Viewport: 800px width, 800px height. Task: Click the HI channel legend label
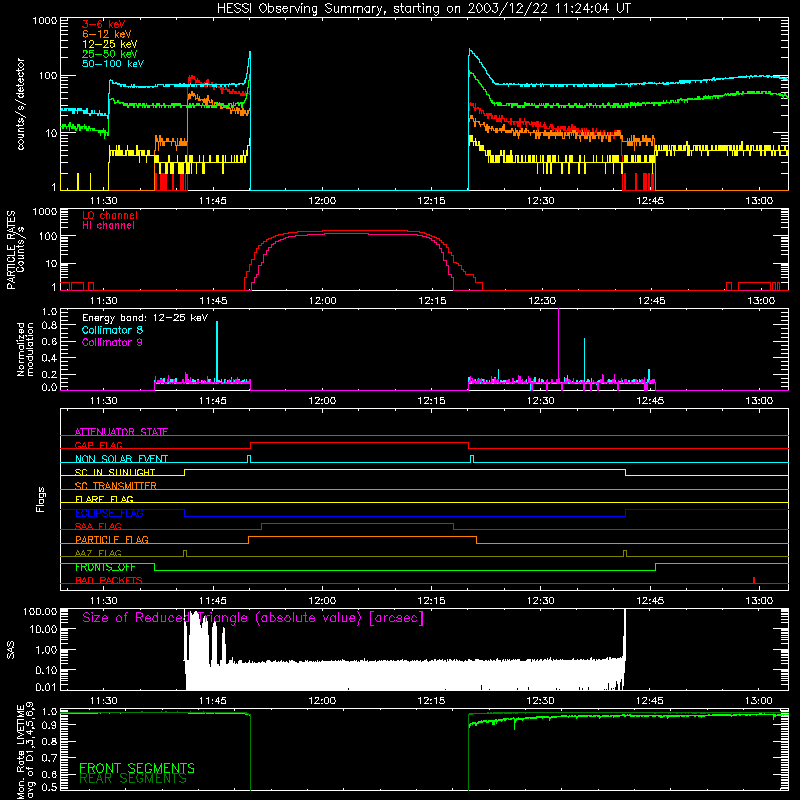pyautogui.click(x=108, y=226)
